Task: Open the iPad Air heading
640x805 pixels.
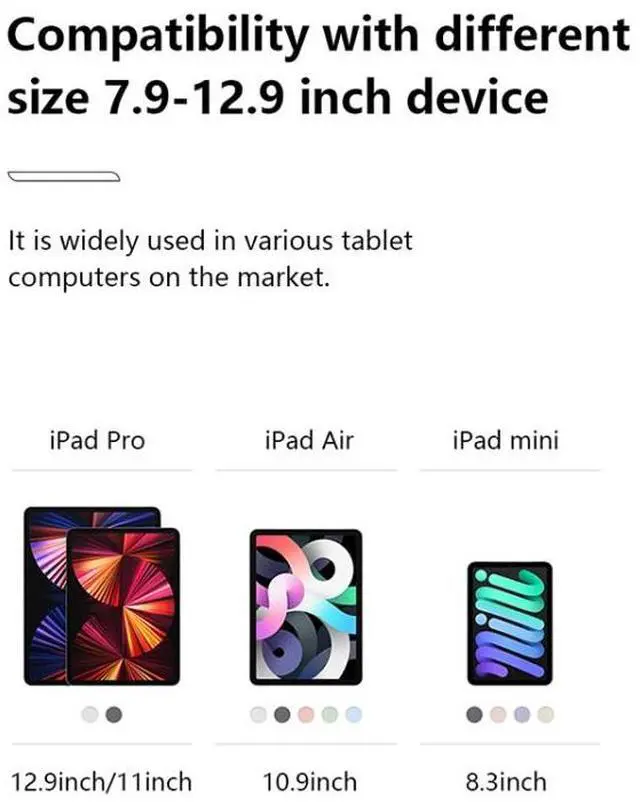Action: coord(309,440)
